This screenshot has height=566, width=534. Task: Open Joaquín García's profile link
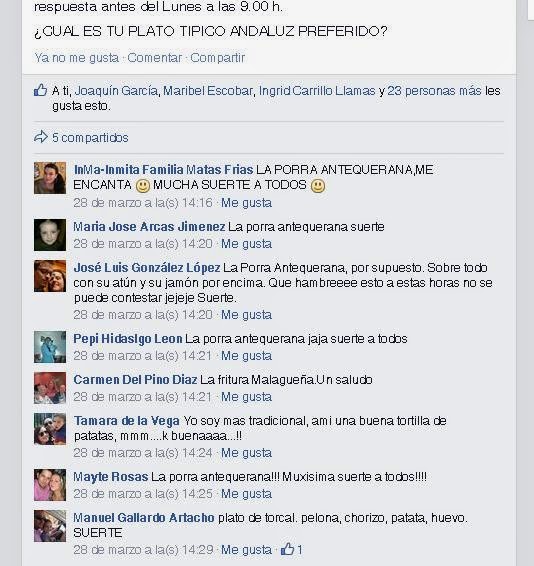116,91
